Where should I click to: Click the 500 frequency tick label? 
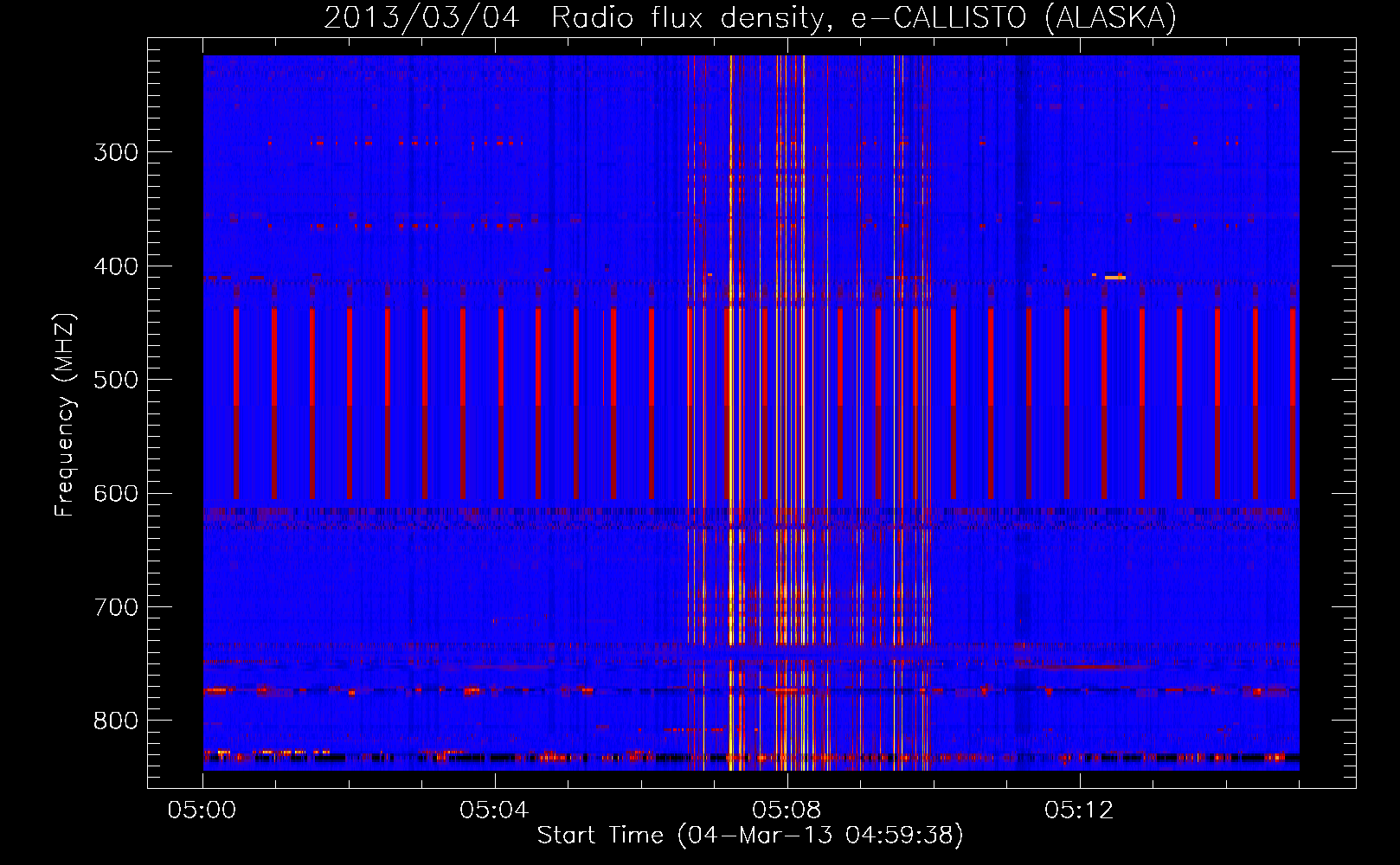click(x=116, y=381)
